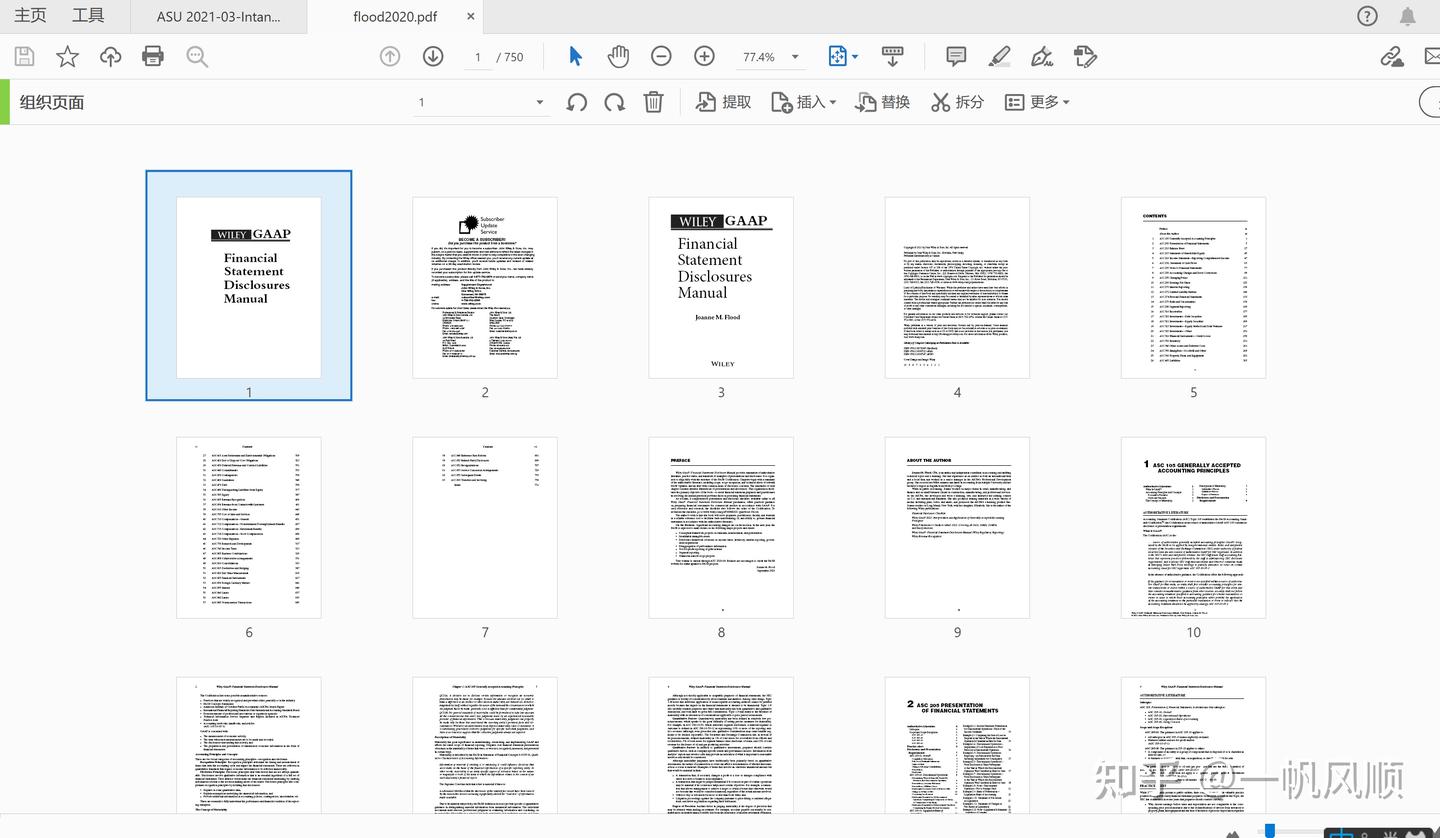
Task: Switch to the ASU 2021-03 document tab
Action: click(219, 17)
